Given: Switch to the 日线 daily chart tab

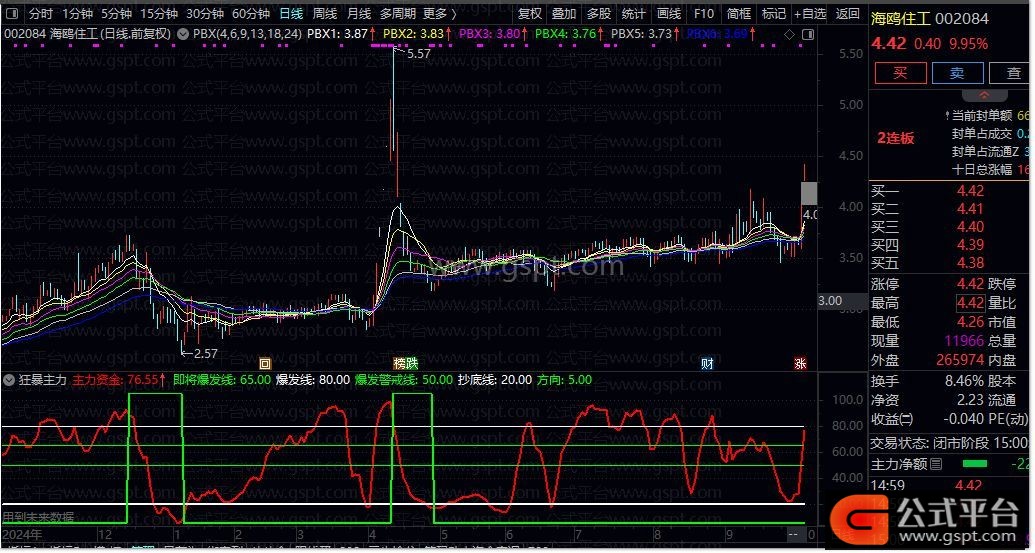Looking at the screenshot, I should [x=291, y=14].
